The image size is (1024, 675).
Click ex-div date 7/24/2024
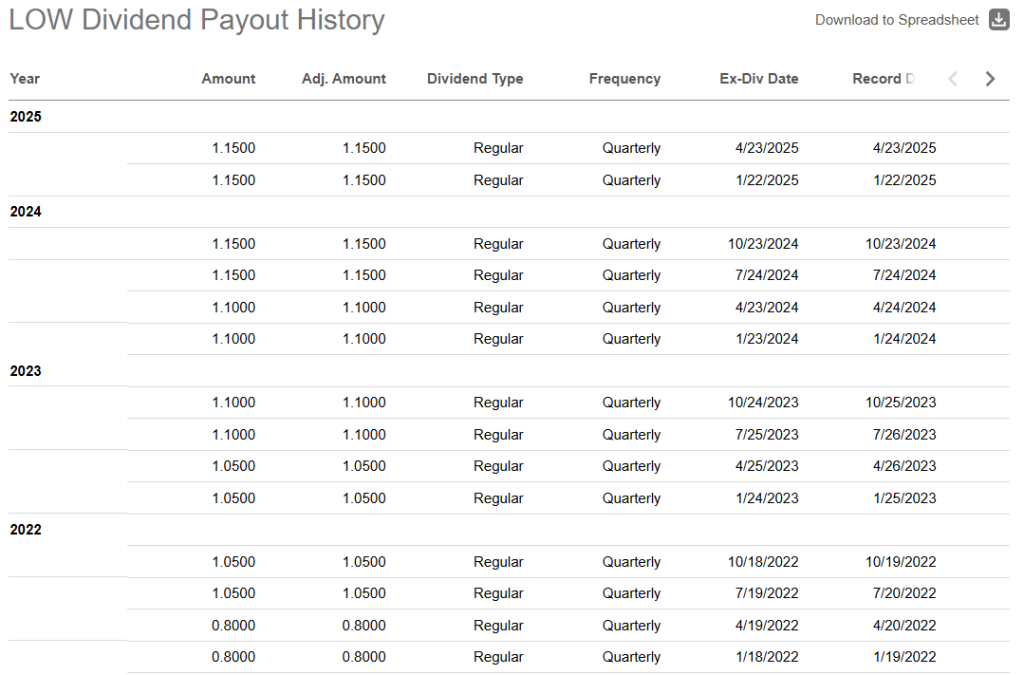point(767,275)
